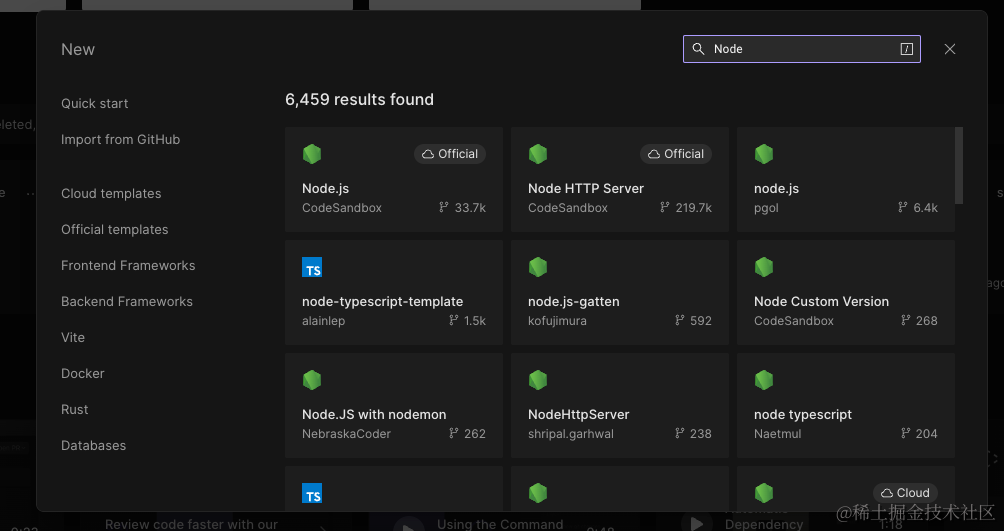1004x531 pixels.
Task: Click author name Naetmul
Action: point(777,434)
